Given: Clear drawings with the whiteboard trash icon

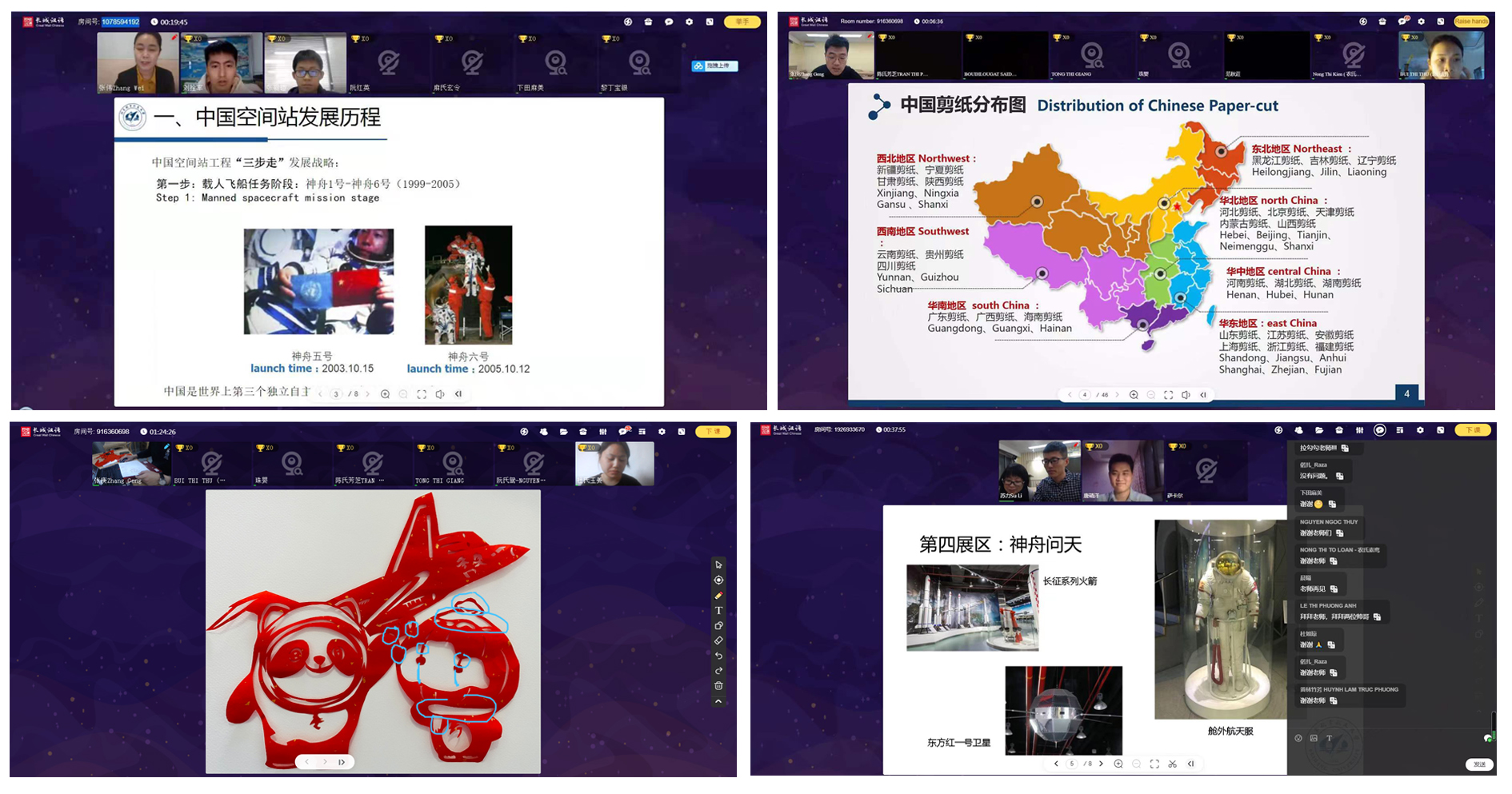Looking at the screenshot, I should click(x=718, y=686).
